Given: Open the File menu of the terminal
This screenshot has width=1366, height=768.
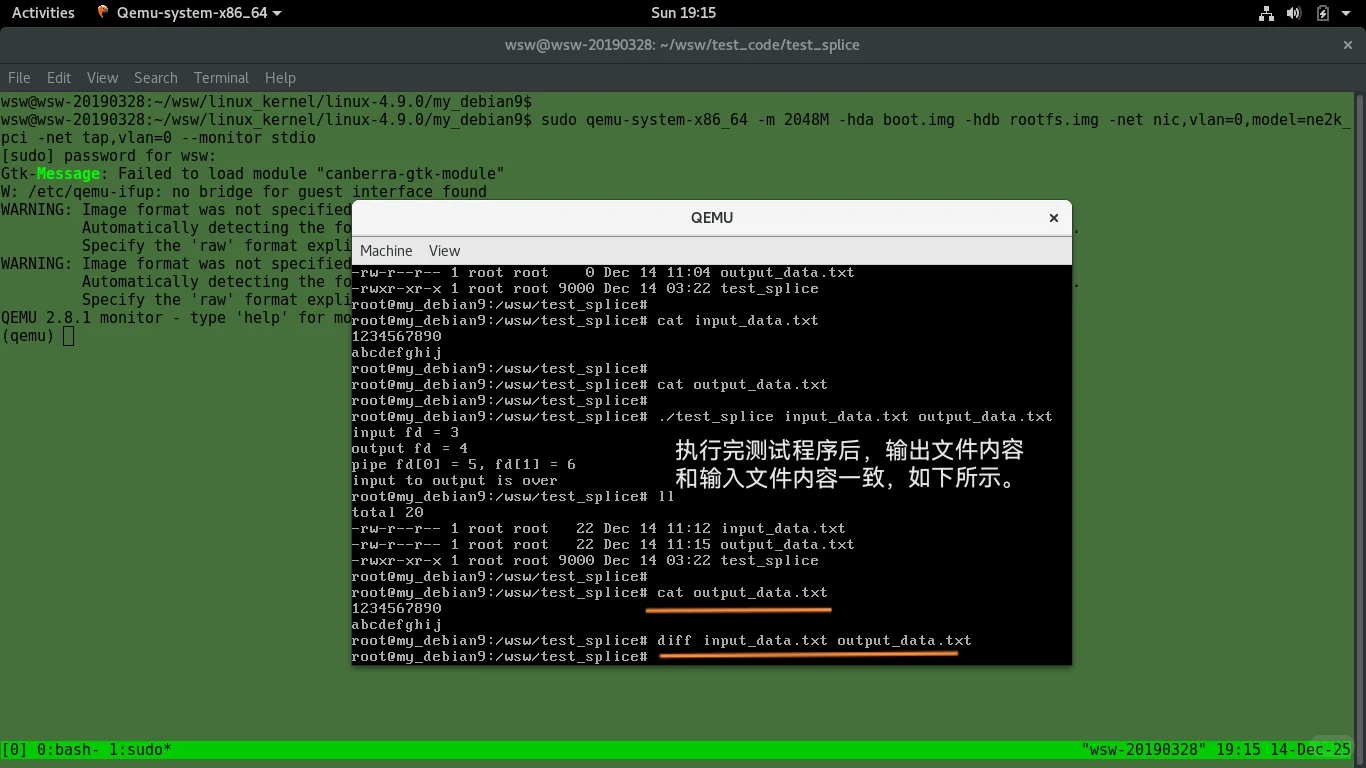Looking at the screenshot, I should click(18, 78).
